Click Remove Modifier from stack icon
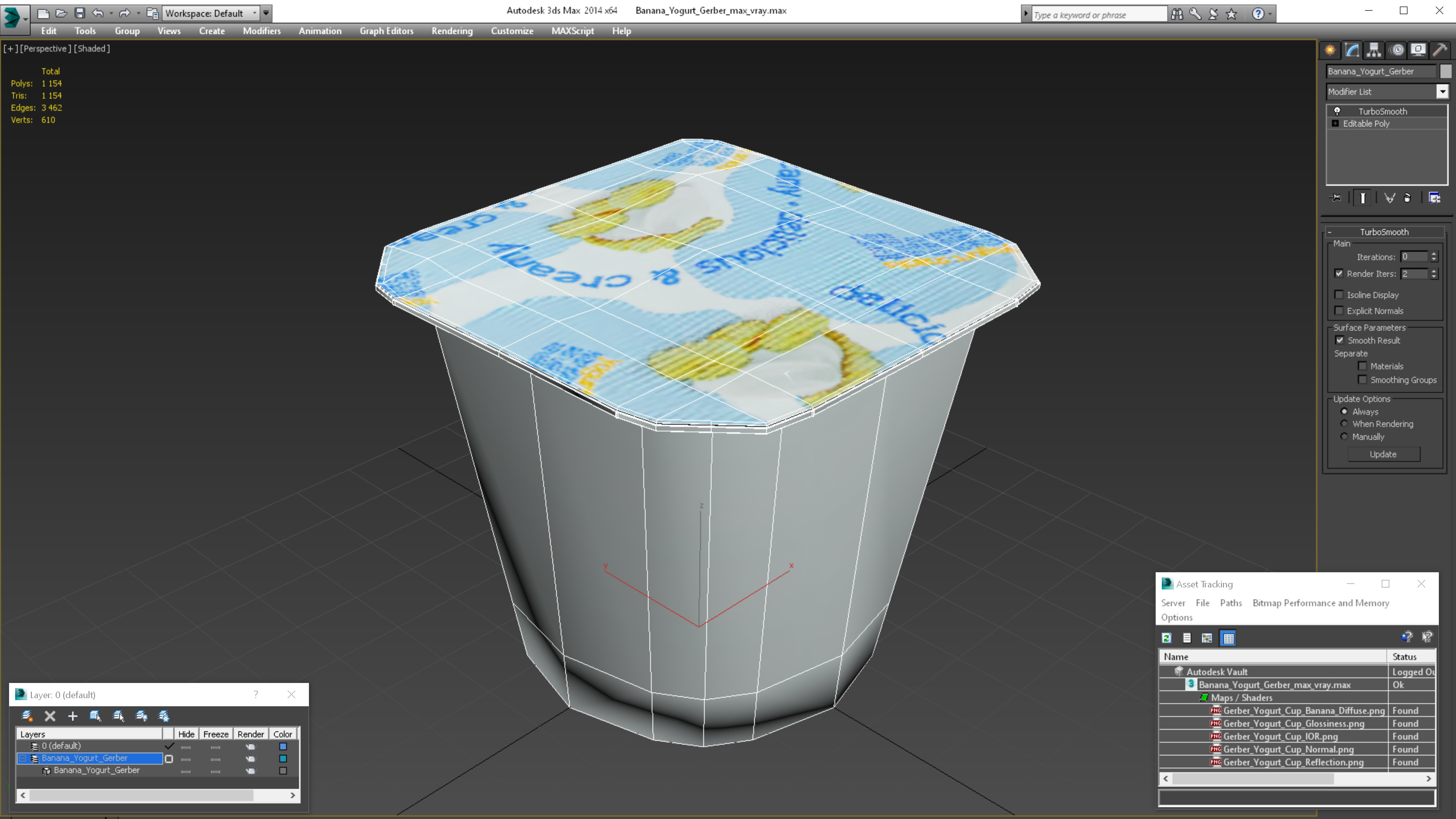The width and height of the screenshot is (1456, 819). 1407,198
